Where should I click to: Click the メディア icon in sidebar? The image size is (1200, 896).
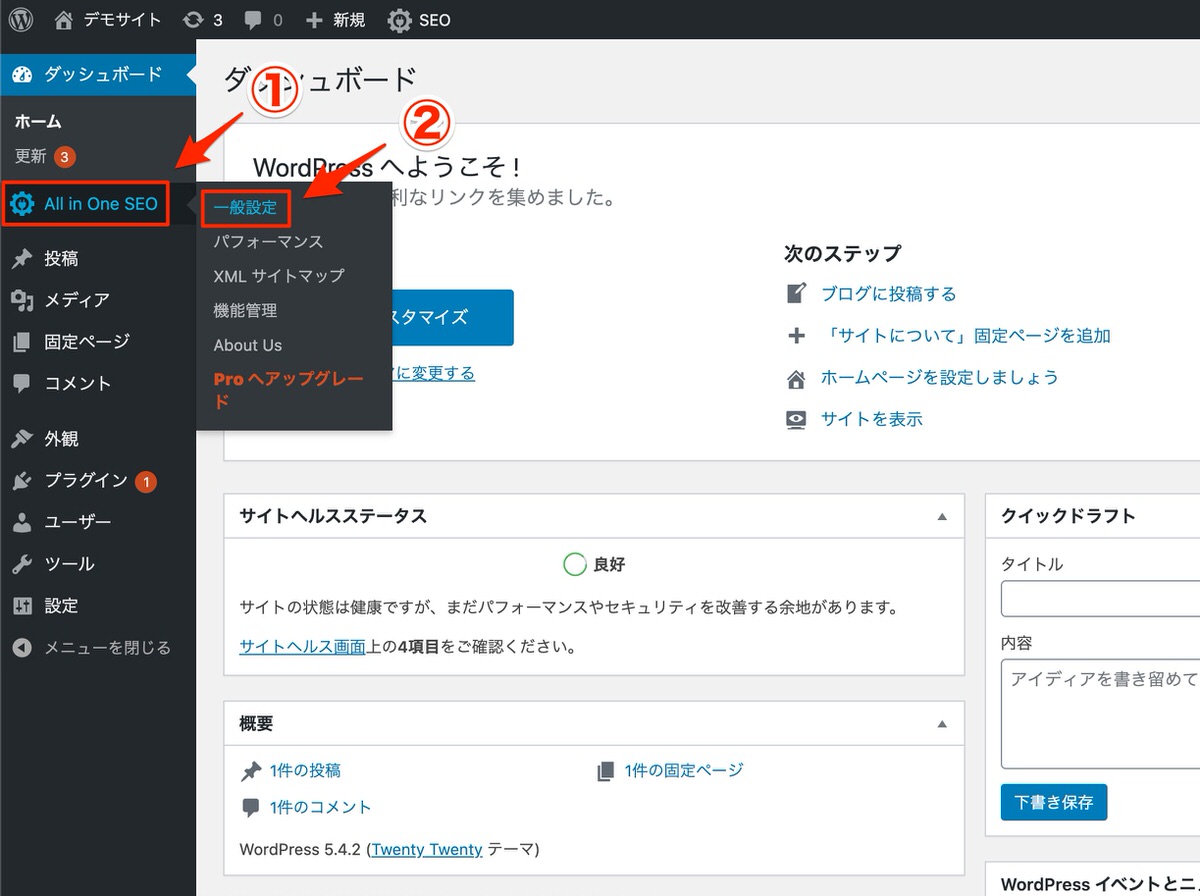(22, 300)
